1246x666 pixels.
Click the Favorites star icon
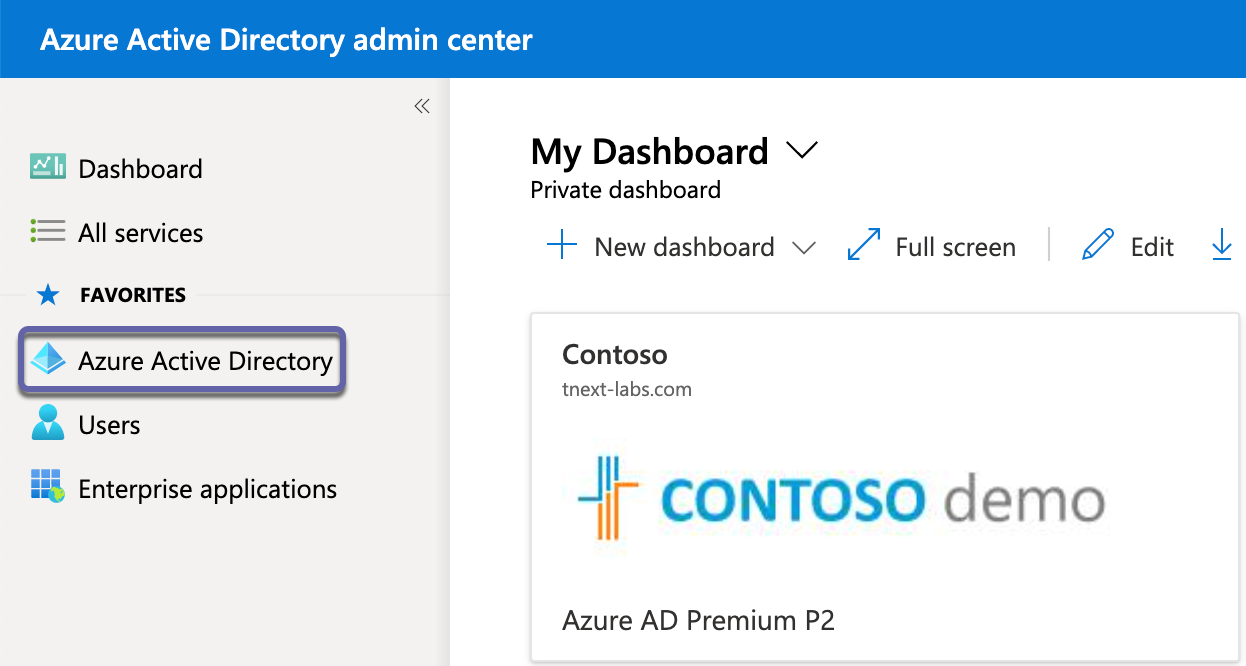pyautogui.click(x=47, y=295)
